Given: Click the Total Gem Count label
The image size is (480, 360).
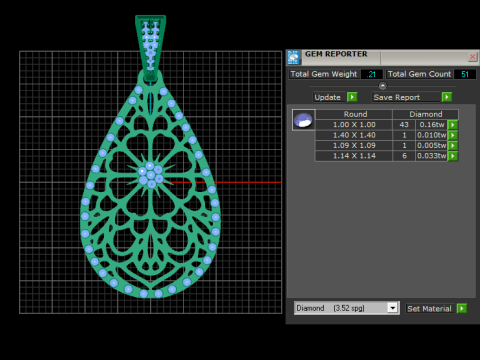Looking at the screenshot, I should click(419, 74).
